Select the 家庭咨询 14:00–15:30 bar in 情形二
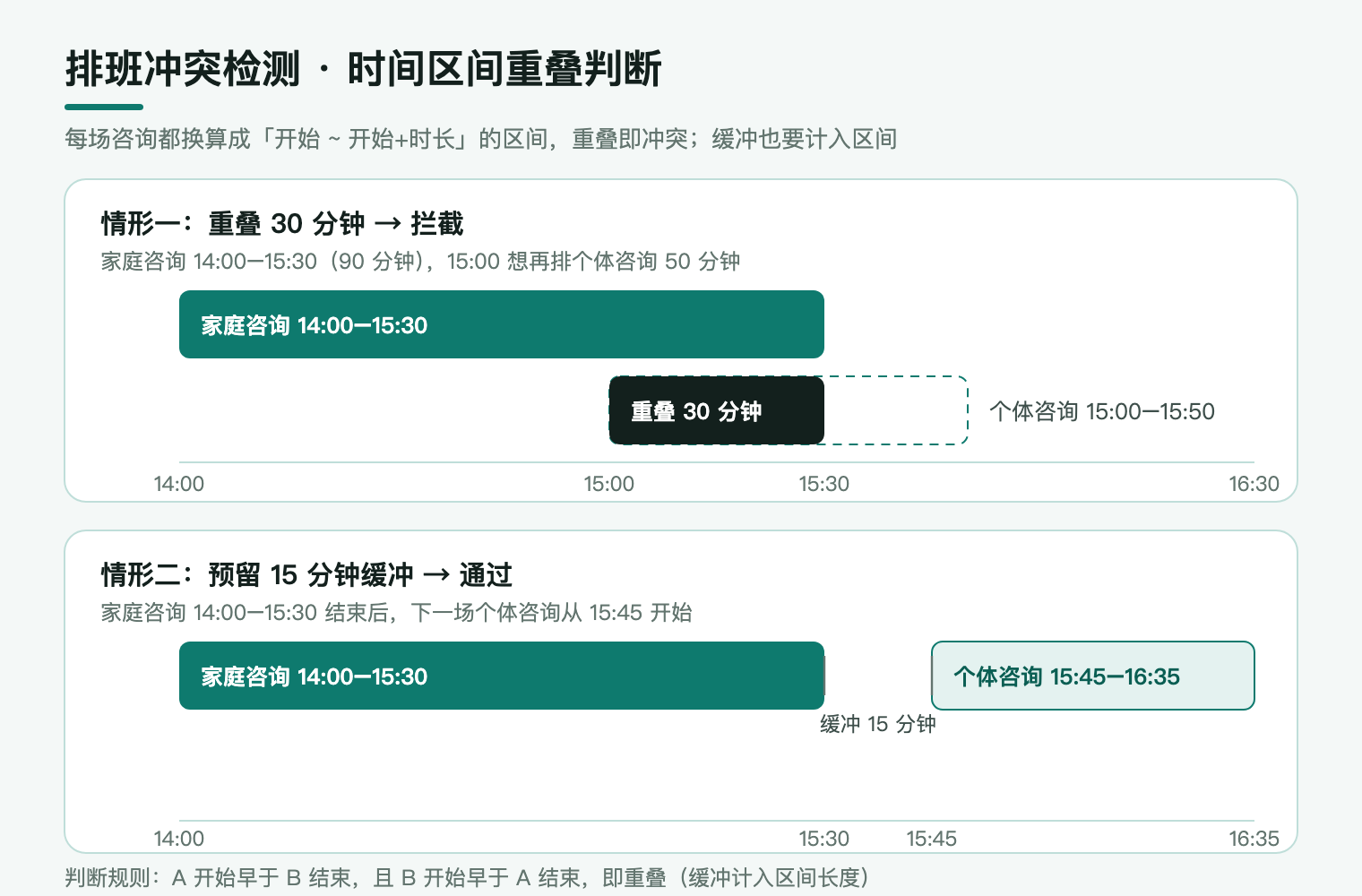The image size is (1362, 896). pos(502,676)
